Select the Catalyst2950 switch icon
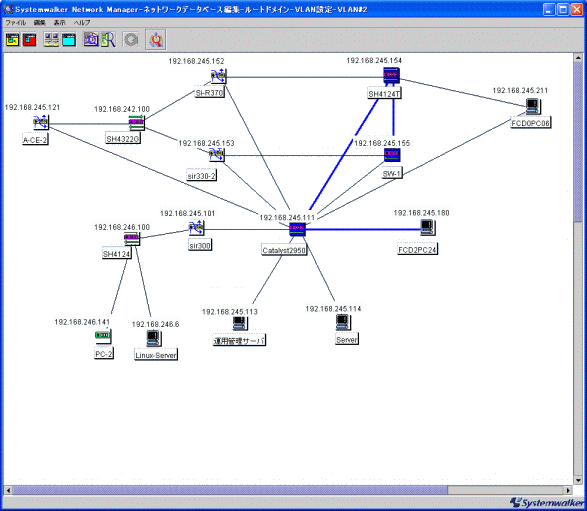Viewport: 587px width, 511px height. (x=297, y=229)
